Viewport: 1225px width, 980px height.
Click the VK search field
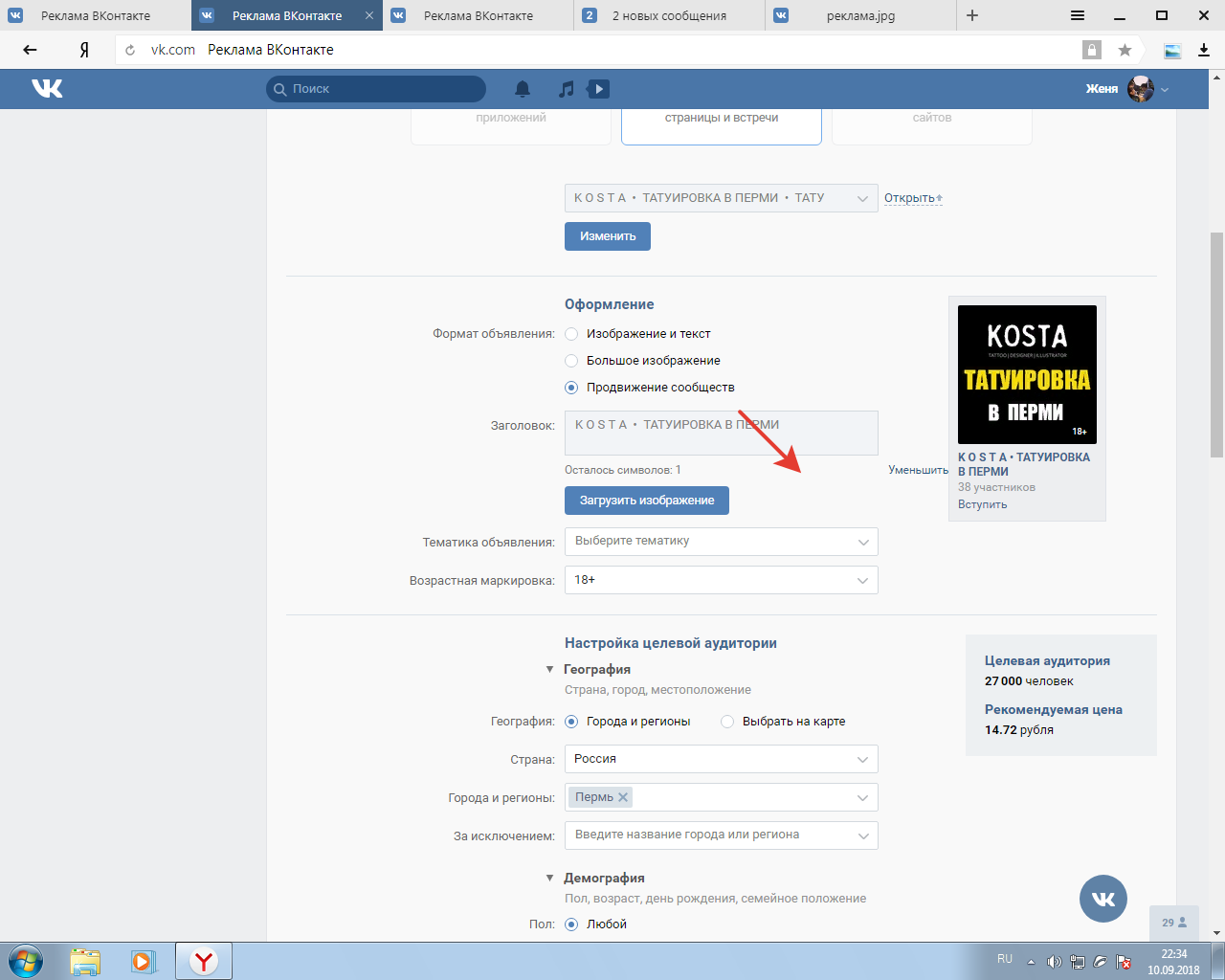376,89
